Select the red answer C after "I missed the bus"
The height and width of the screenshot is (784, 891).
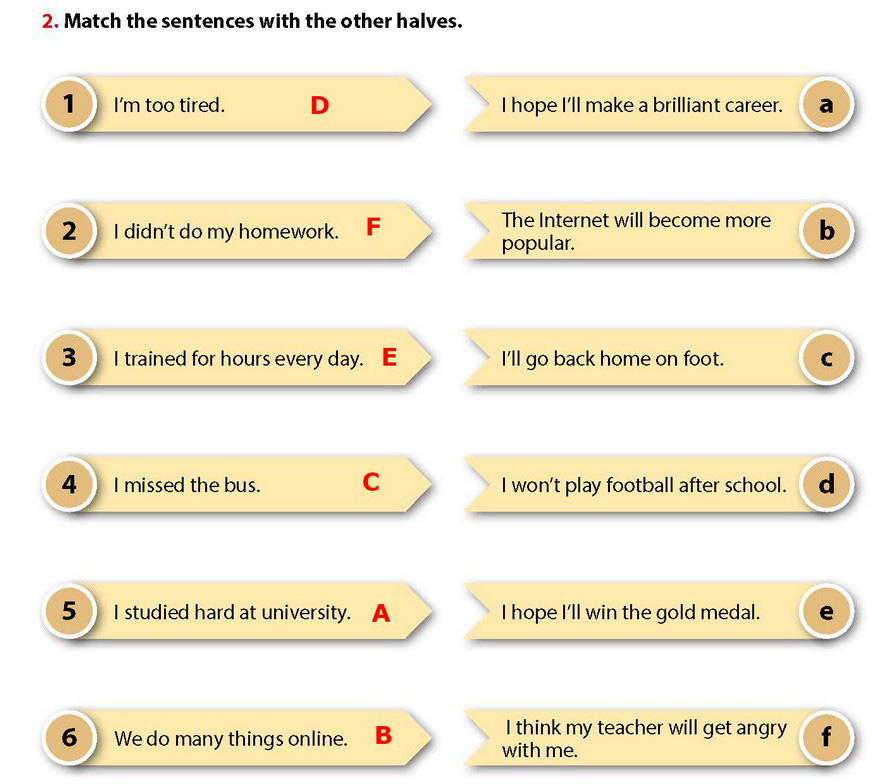click(x=371, y=483)
